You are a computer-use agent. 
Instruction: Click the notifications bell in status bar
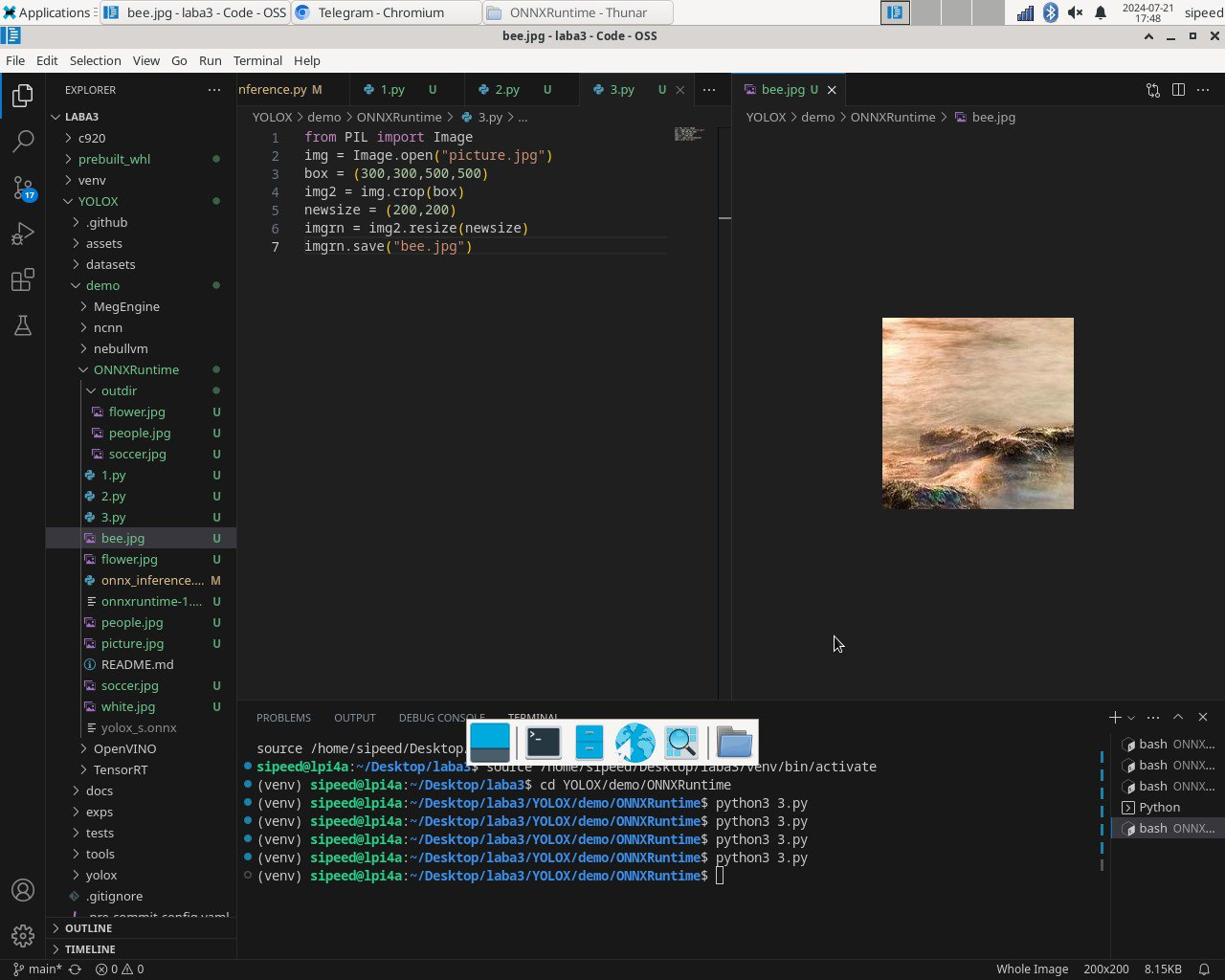(x=1205, y=969)
